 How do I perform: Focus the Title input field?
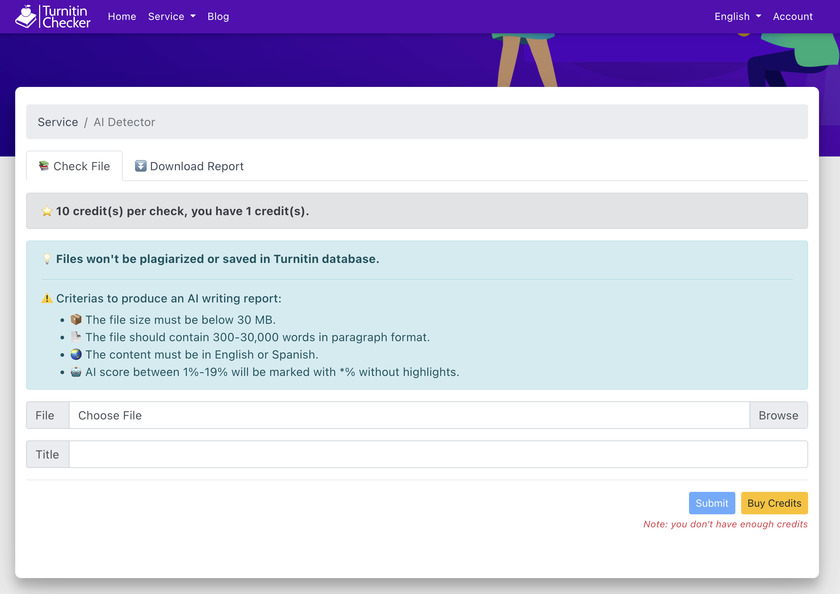click(x=438, y=454)
